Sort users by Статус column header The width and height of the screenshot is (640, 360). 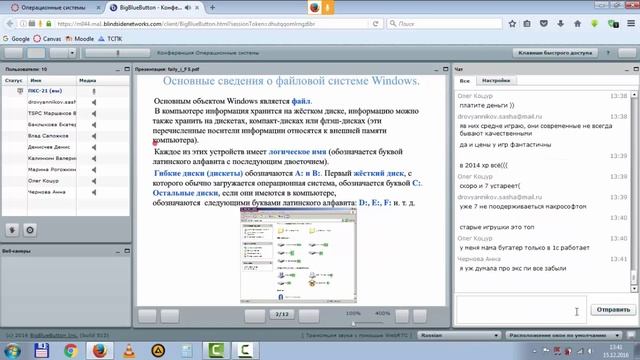[15, 80]
